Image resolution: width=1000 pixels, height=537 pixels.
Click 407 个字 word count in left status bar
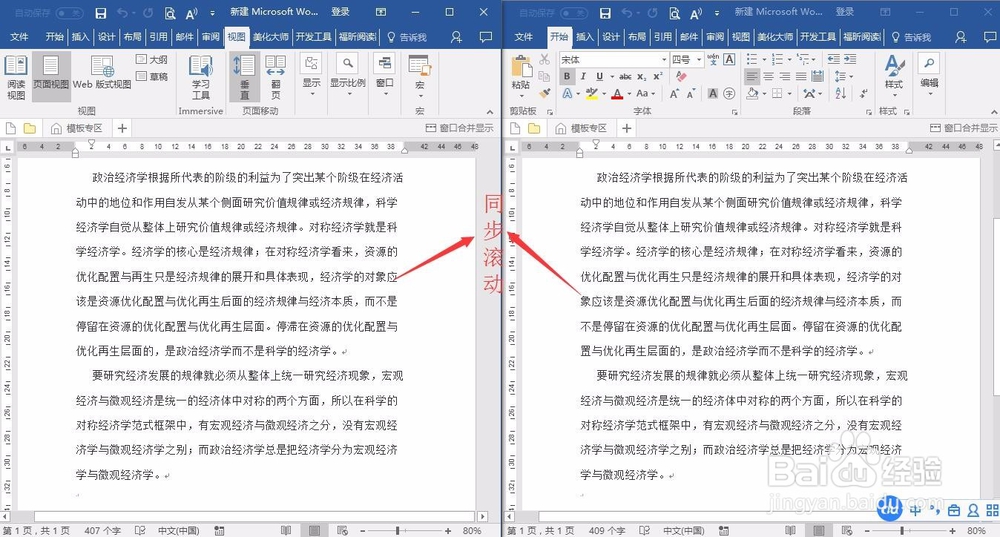[102, 531]
